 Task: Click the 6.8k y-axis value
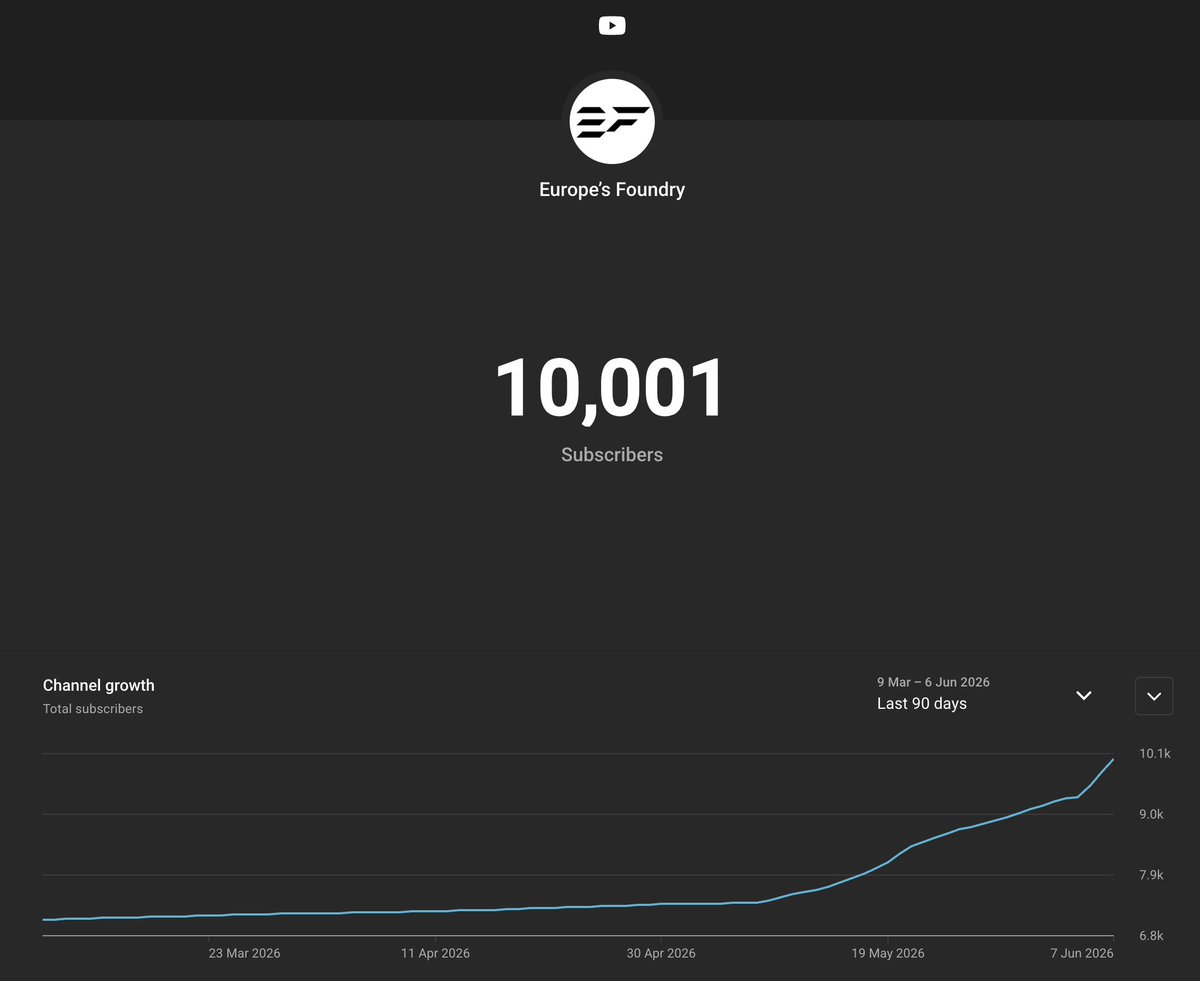pos(1152,936)
